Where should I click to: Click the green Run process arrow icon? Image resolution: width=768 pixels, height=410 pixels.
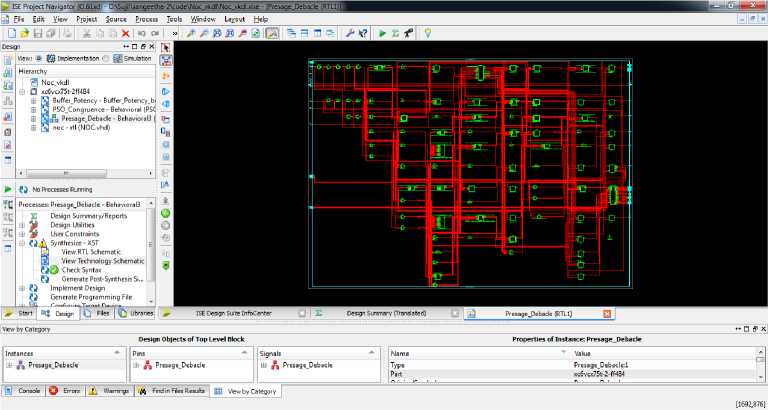click(383, 33)
